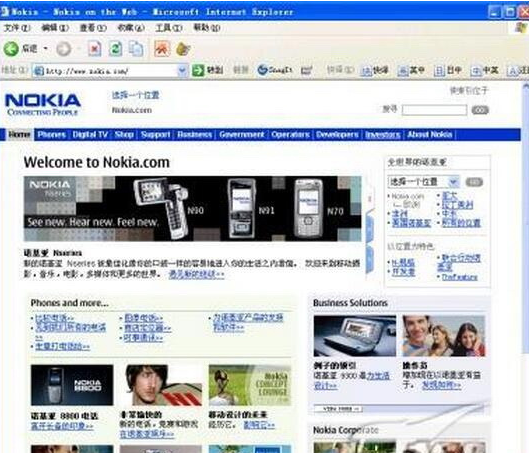Open the About Nokia navigation tab
This screenshot has height=453, width=529.
[x=429, y=135]
